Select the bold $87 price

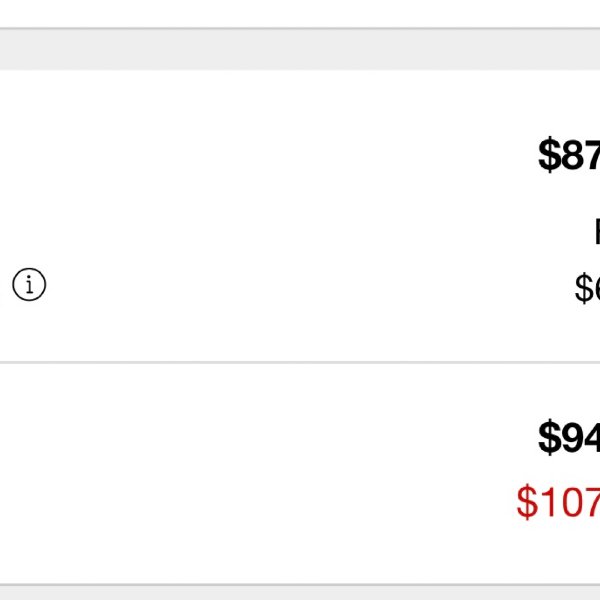(x=569, y=155)
